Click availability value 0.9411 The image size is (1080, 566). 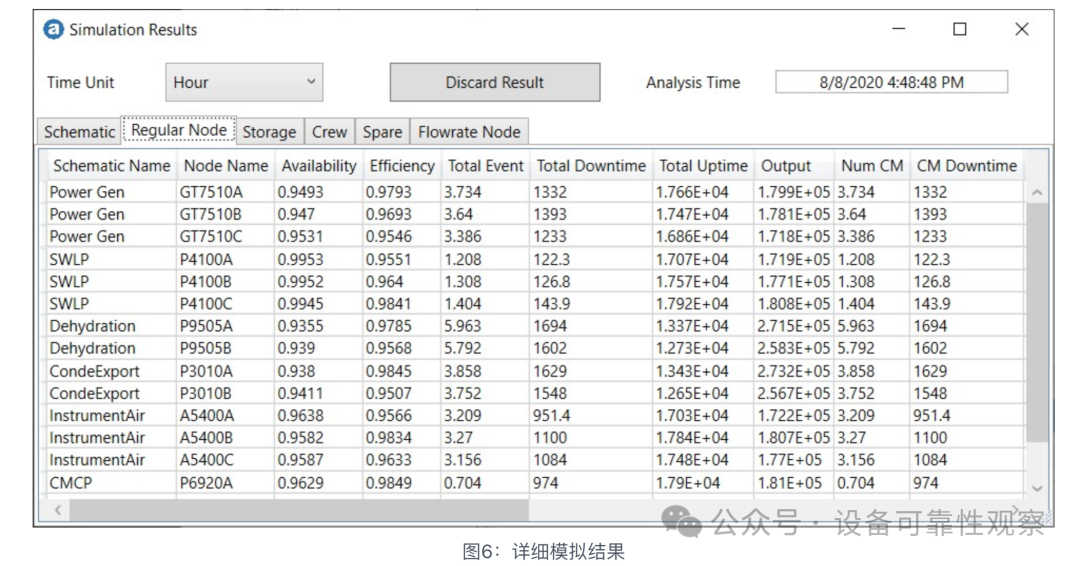point(300,393)
